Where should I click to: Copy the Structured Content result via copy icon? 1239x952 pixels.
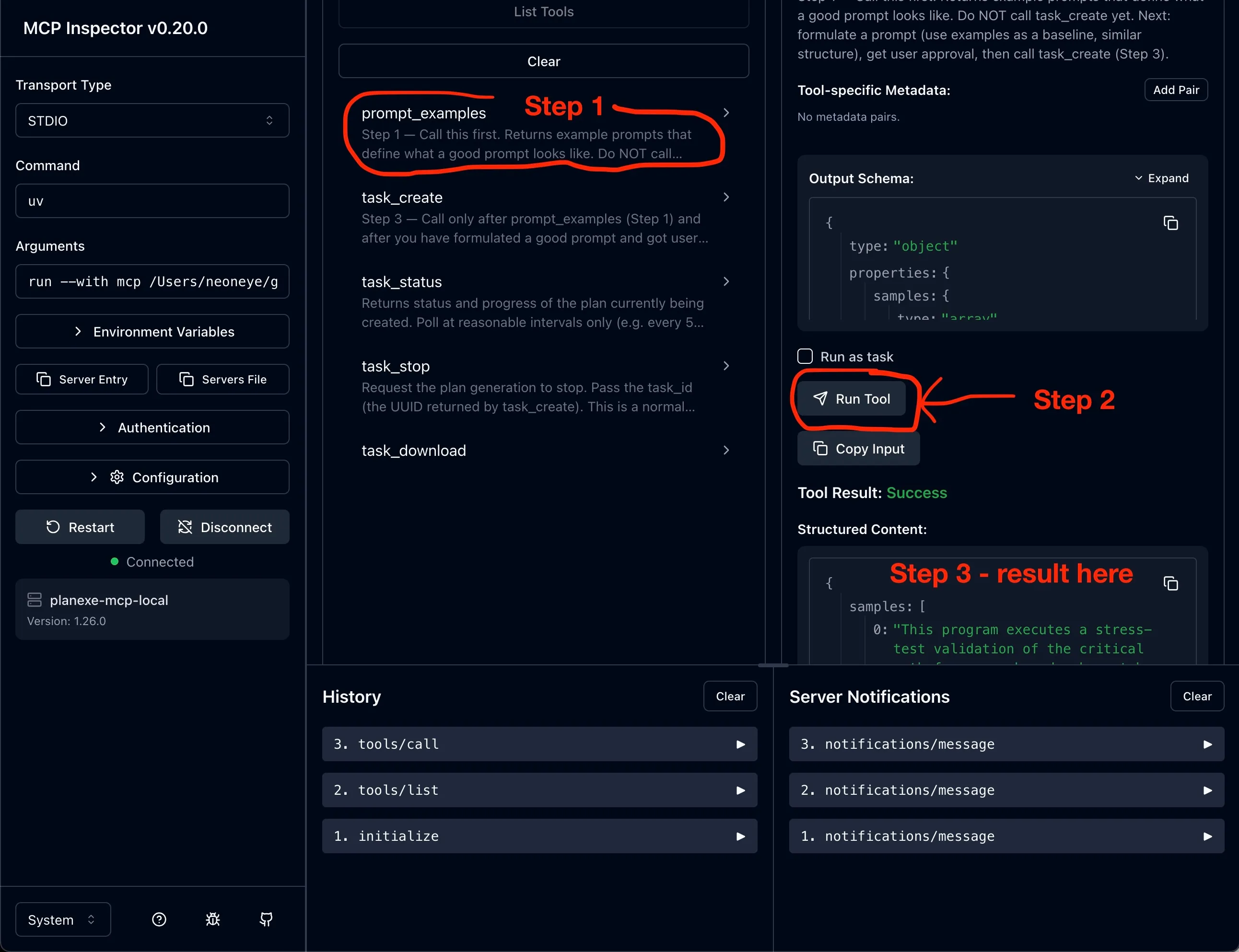coord(1170,583)
